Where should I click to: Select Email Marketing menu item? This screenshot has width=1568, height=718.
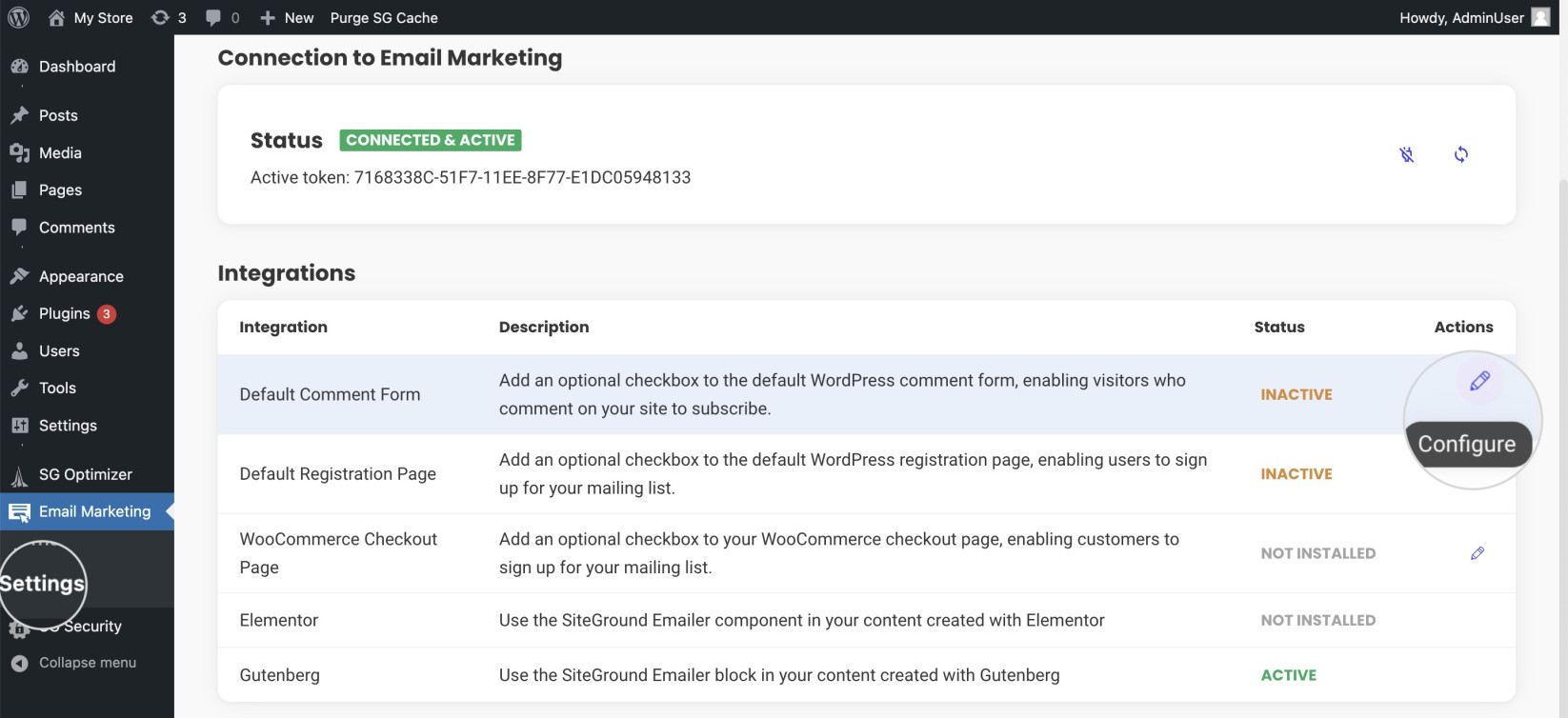point(87,511)
